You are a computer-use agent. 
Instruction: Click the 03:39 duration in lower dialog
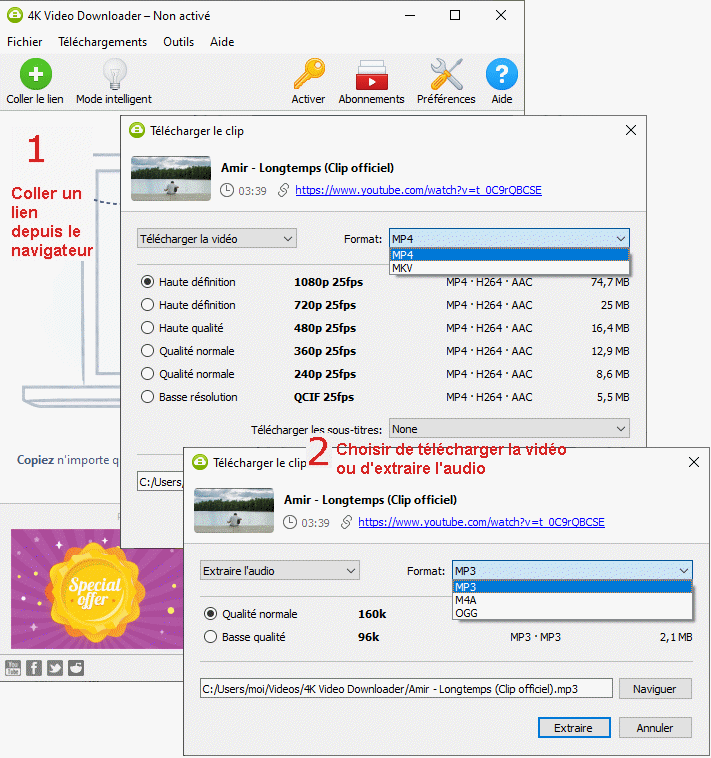315,523
